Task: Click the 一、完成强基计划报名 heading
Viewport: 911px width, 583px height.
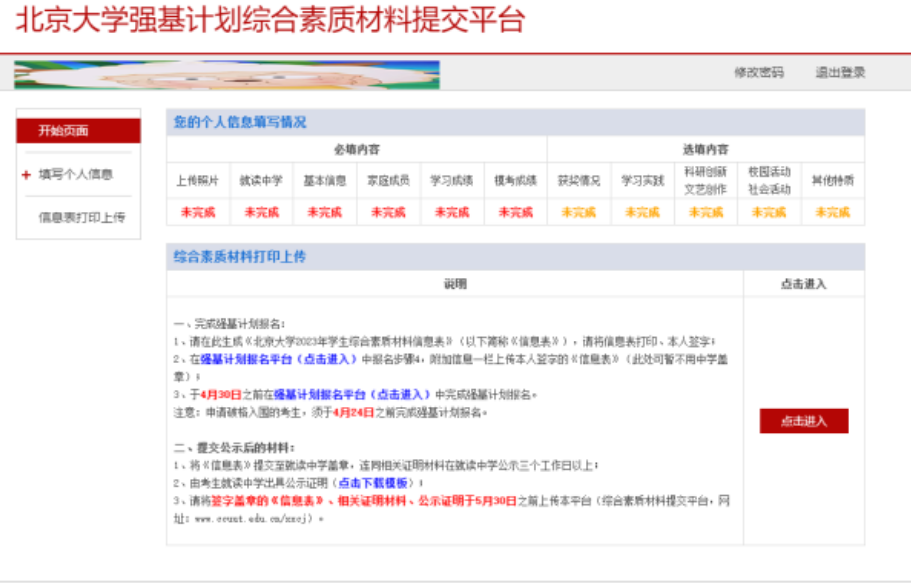Action: click(x=229, y=324)
